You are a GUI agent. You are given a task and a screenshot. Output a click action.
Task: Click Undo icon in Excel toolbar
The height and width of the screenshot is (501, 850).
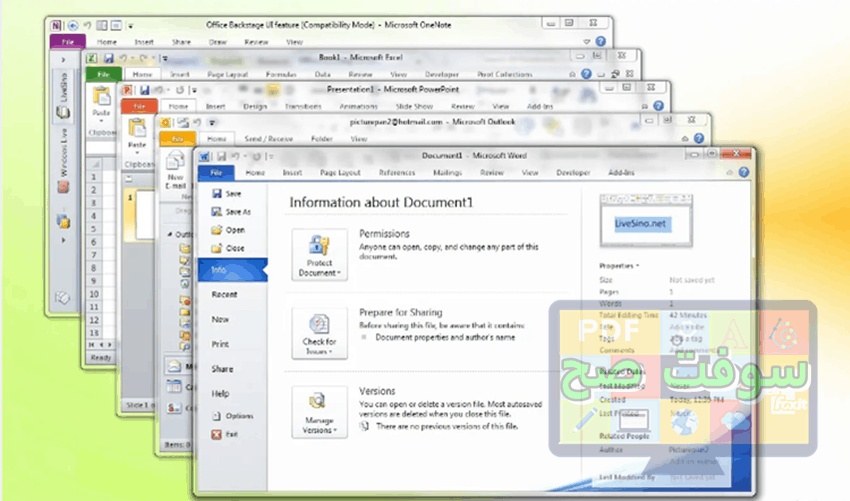pyautogui.click(x=124, y=58)
